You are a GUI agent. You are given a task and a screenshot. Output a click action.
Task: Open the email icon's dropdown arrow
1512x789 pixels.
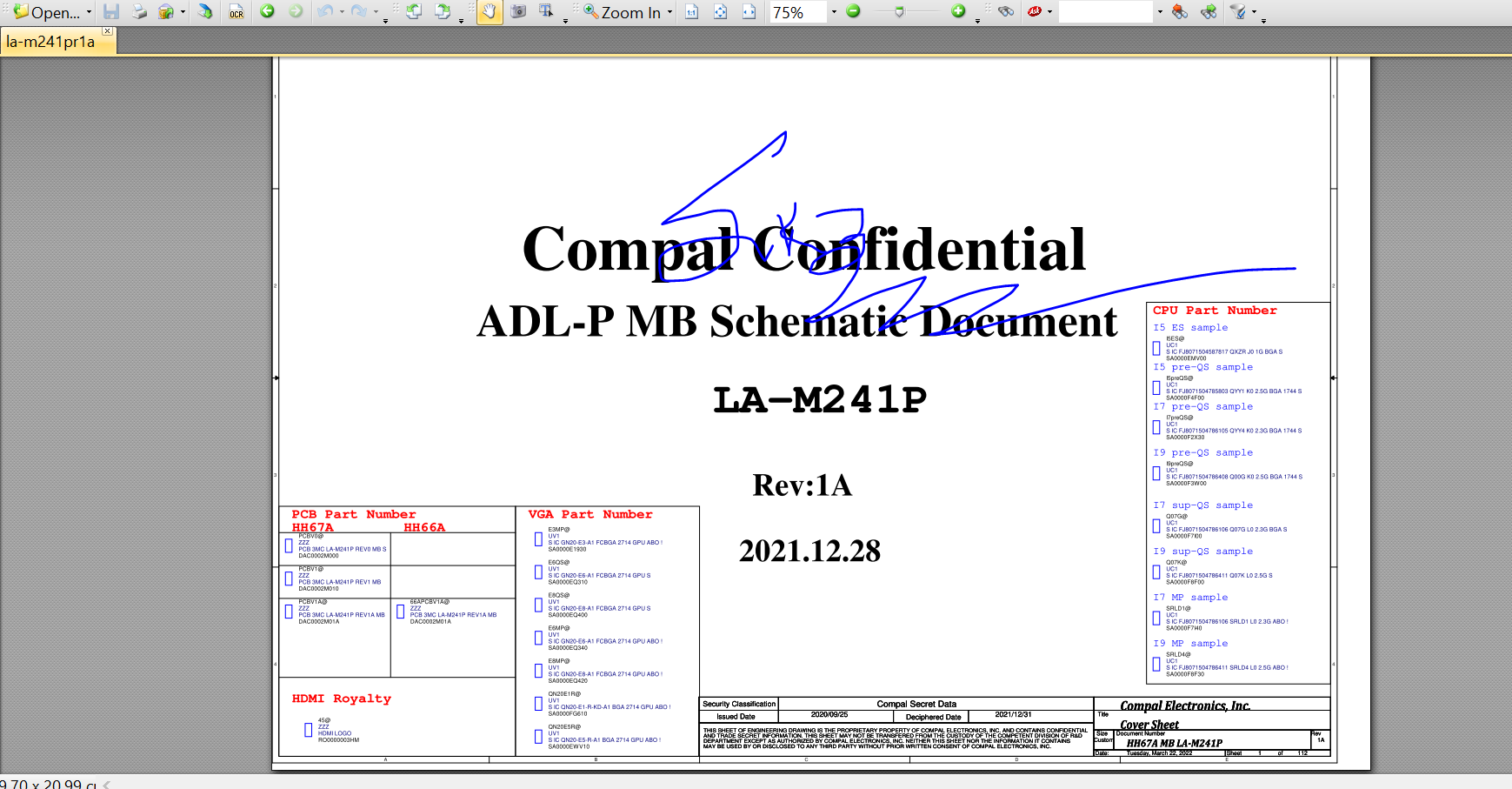(183, 12)
